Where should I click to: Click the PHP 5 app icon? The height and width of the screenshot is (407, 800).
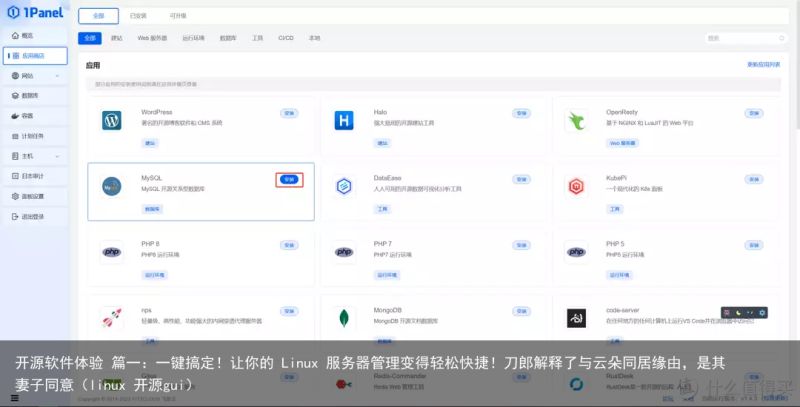(x=577, y=252)
